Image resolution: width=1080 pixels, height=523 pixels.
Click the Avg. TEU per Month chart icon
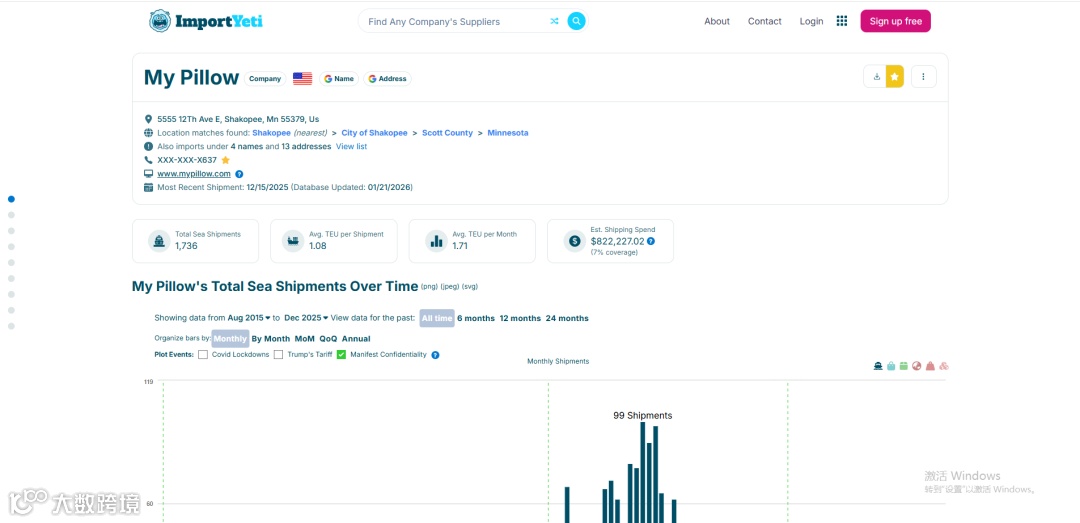tap(436, 241)
